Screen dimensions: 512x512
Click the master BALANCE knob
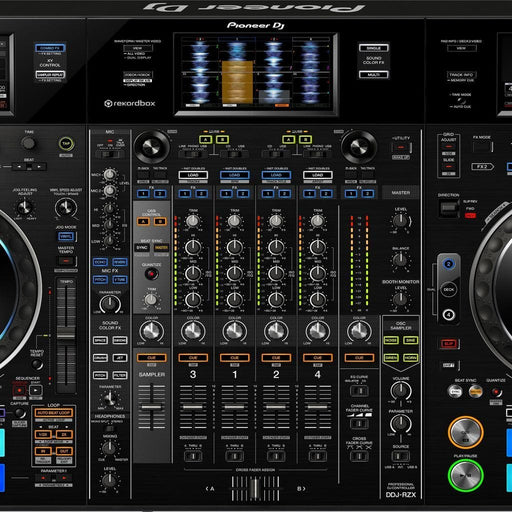pyautogui.click(x=401, y=259)
